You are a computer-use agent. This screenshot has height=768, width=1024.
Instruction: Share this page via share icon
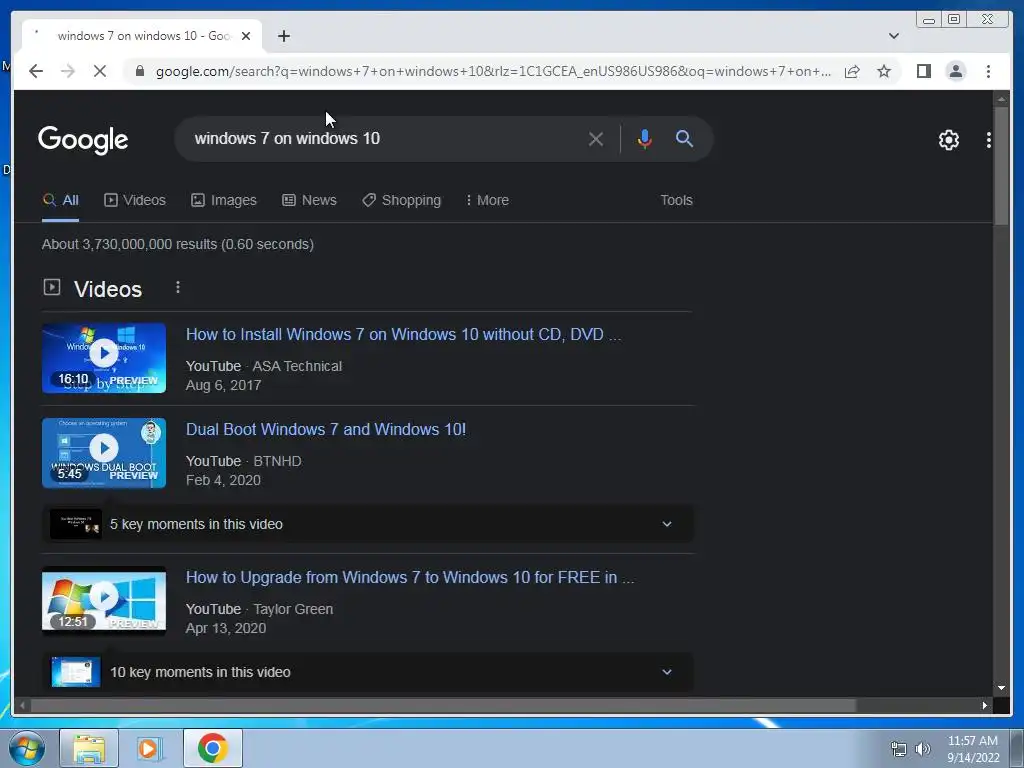pyautogui.click(x=852, y=71)
